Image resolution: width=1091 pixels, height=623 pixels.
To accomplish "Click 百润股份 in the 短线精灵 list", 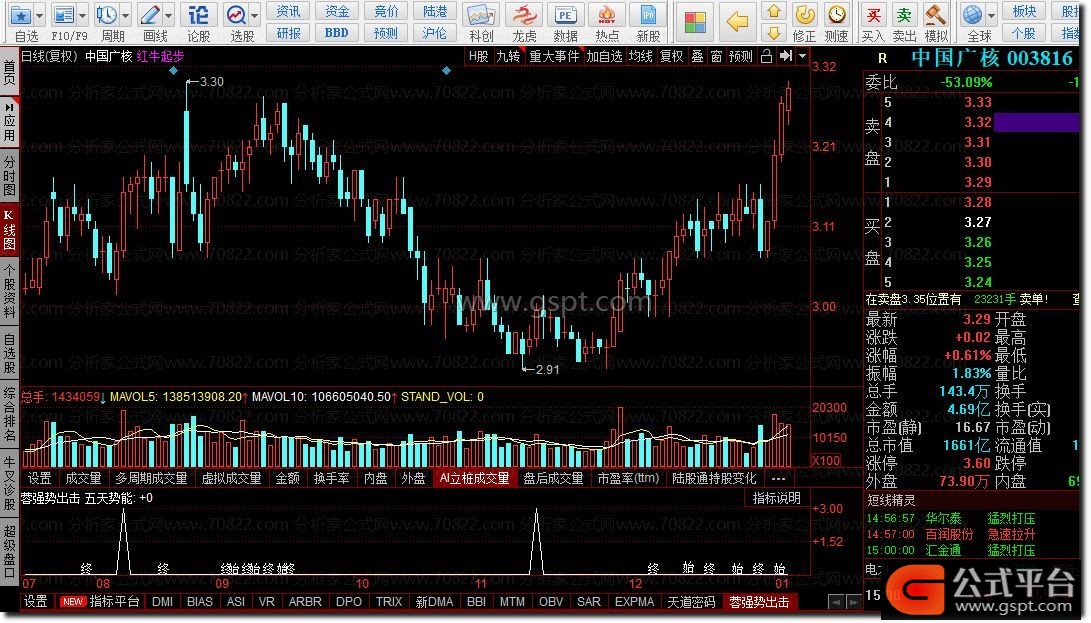I will [949, 534].
